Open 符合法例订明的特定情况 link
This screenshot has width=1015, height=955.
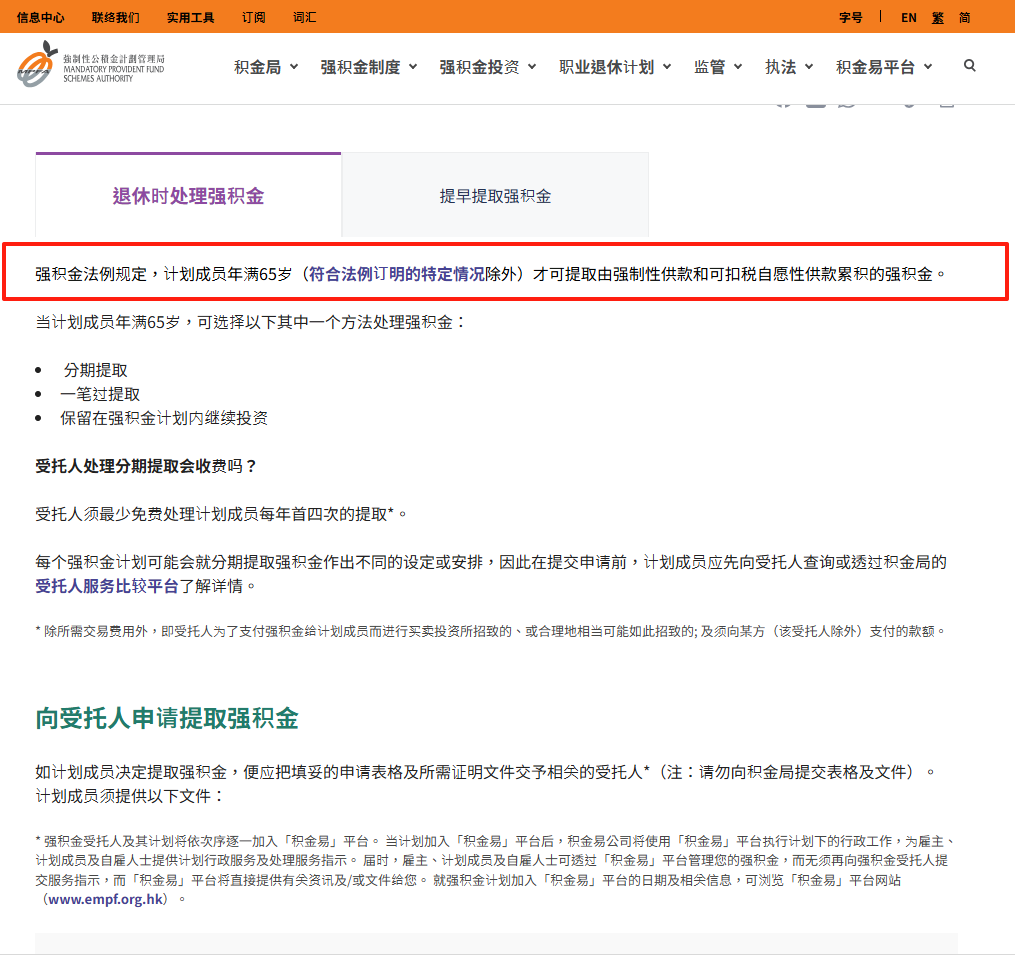pyautogui.click(x=396, y=274)
